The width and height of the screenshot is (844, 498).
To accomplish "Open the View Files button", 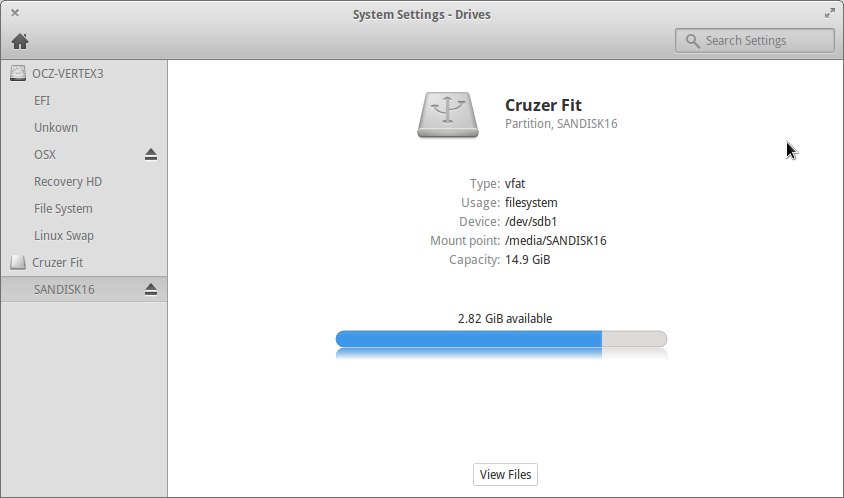I will tap(505, 474).
